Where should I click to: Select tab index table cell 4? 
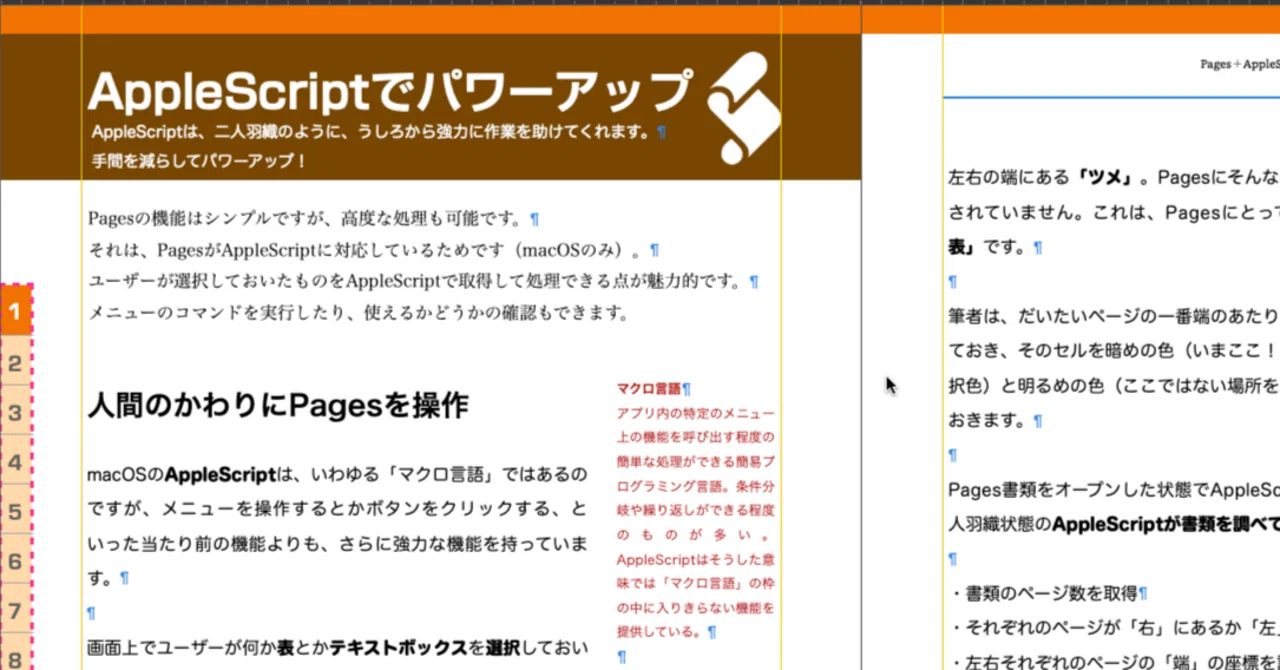pos(16,462)
